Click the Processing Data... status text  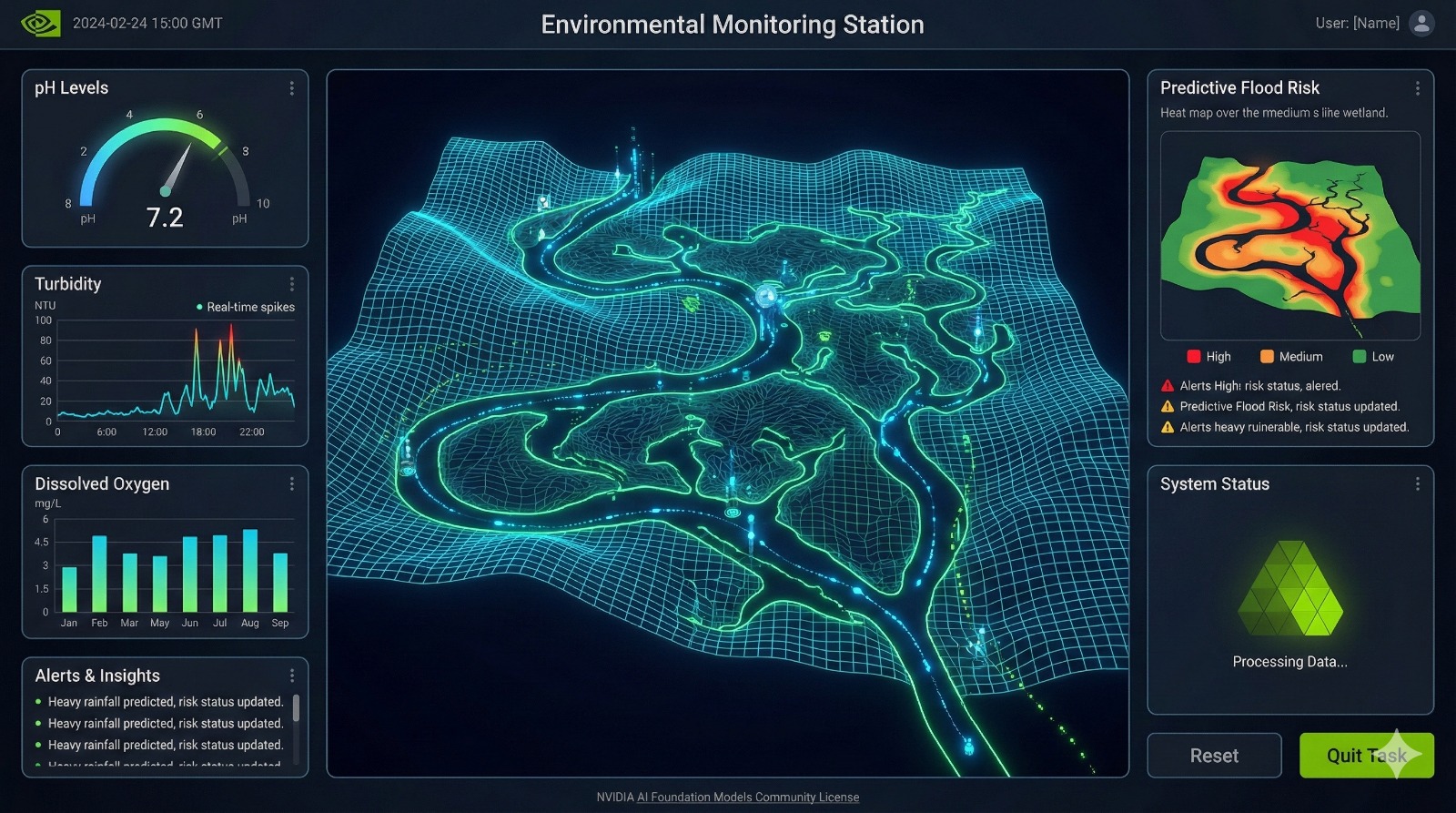[x=1289, y=662]
